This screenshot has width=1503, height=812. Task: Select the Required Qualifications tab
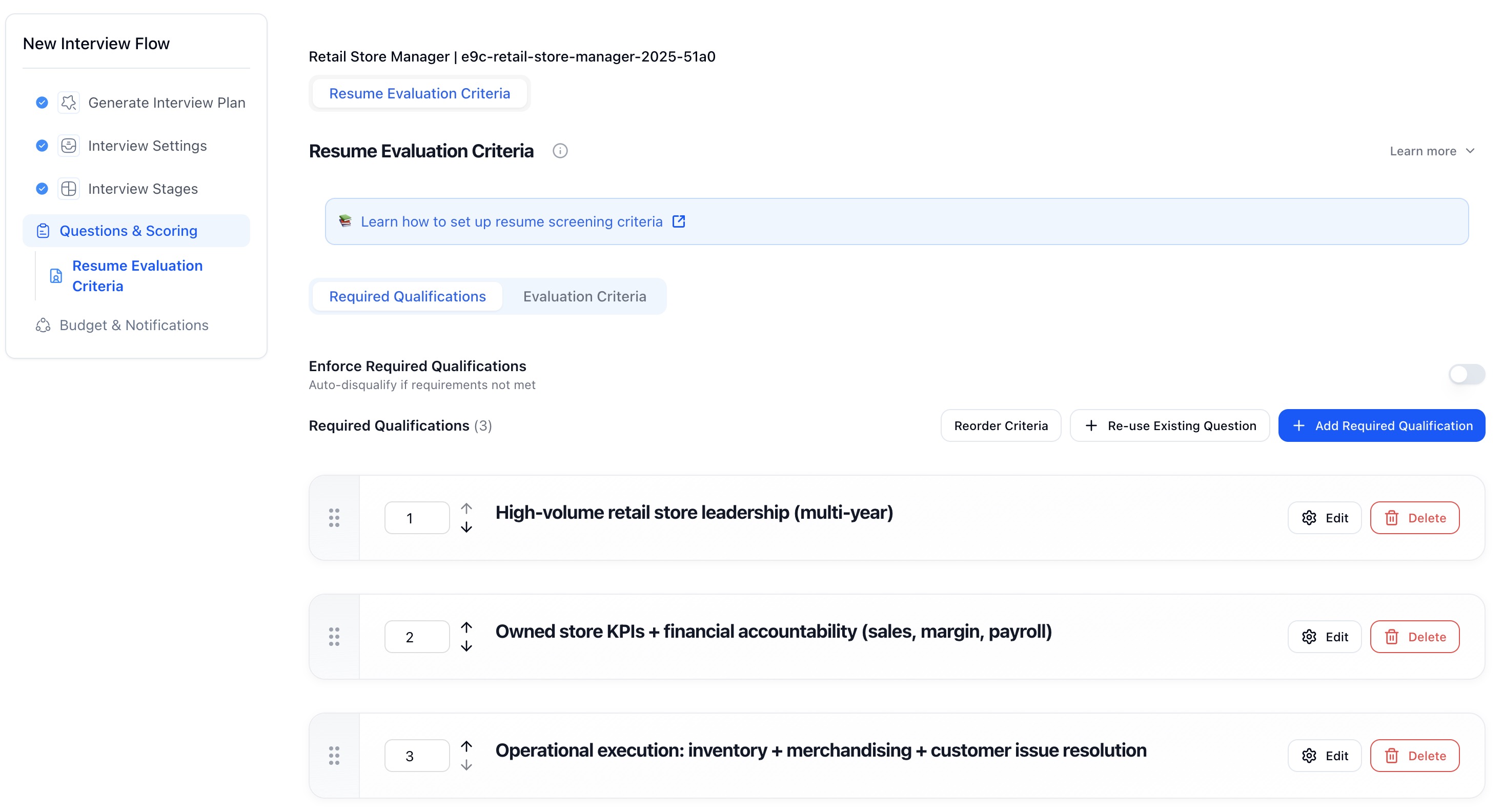[407, 296]
